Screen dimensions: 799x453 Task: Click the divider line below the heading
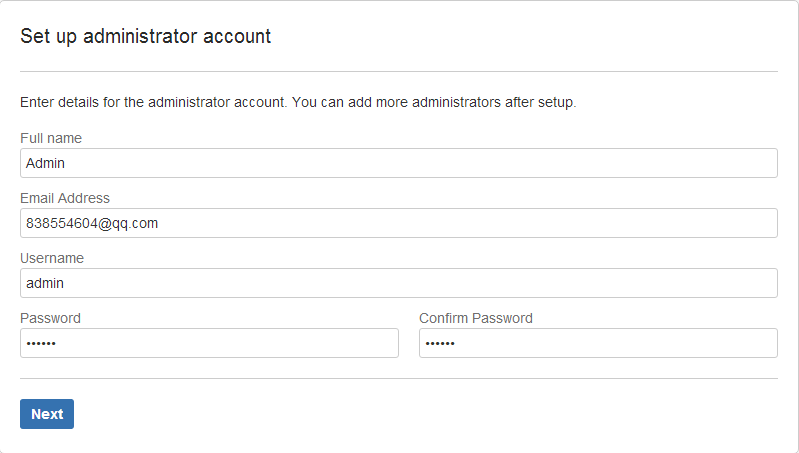point(398,72)
